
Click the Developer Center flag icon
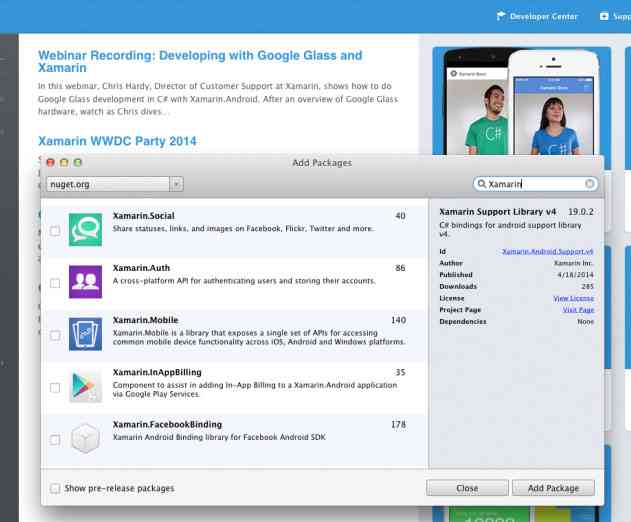pos(501,16)
